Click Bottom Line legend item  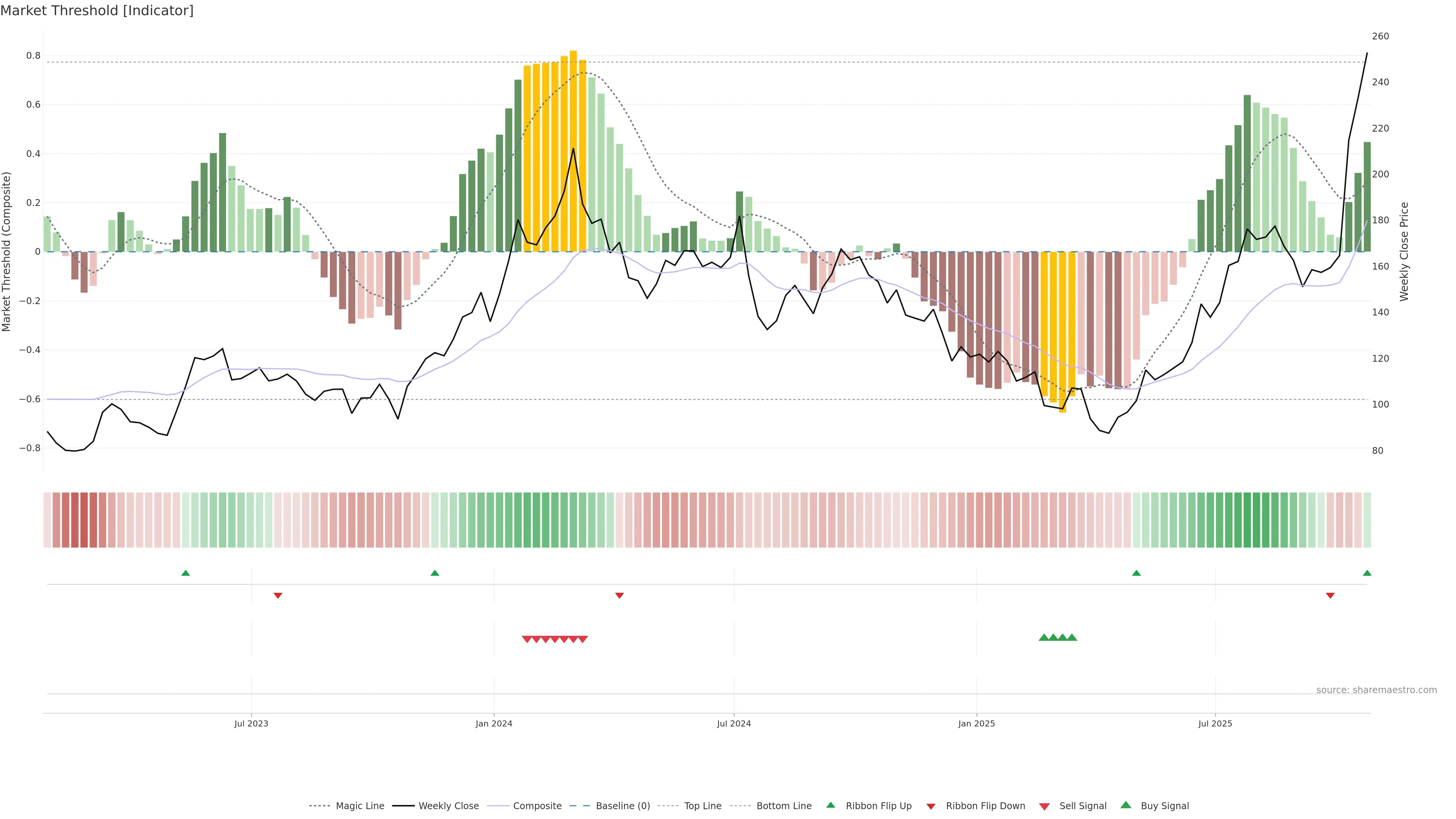(783, 806)
